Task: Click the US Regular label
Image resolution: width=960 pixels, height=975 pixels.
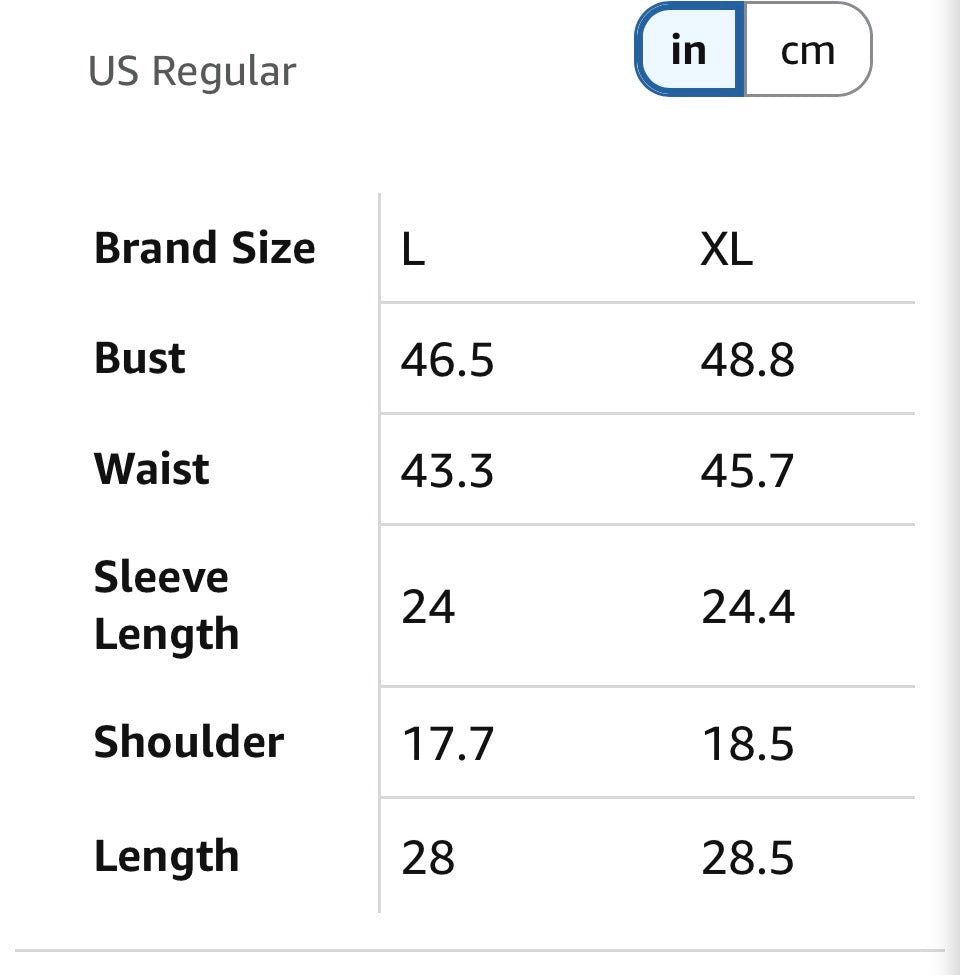Action: [x=192, y=71]
